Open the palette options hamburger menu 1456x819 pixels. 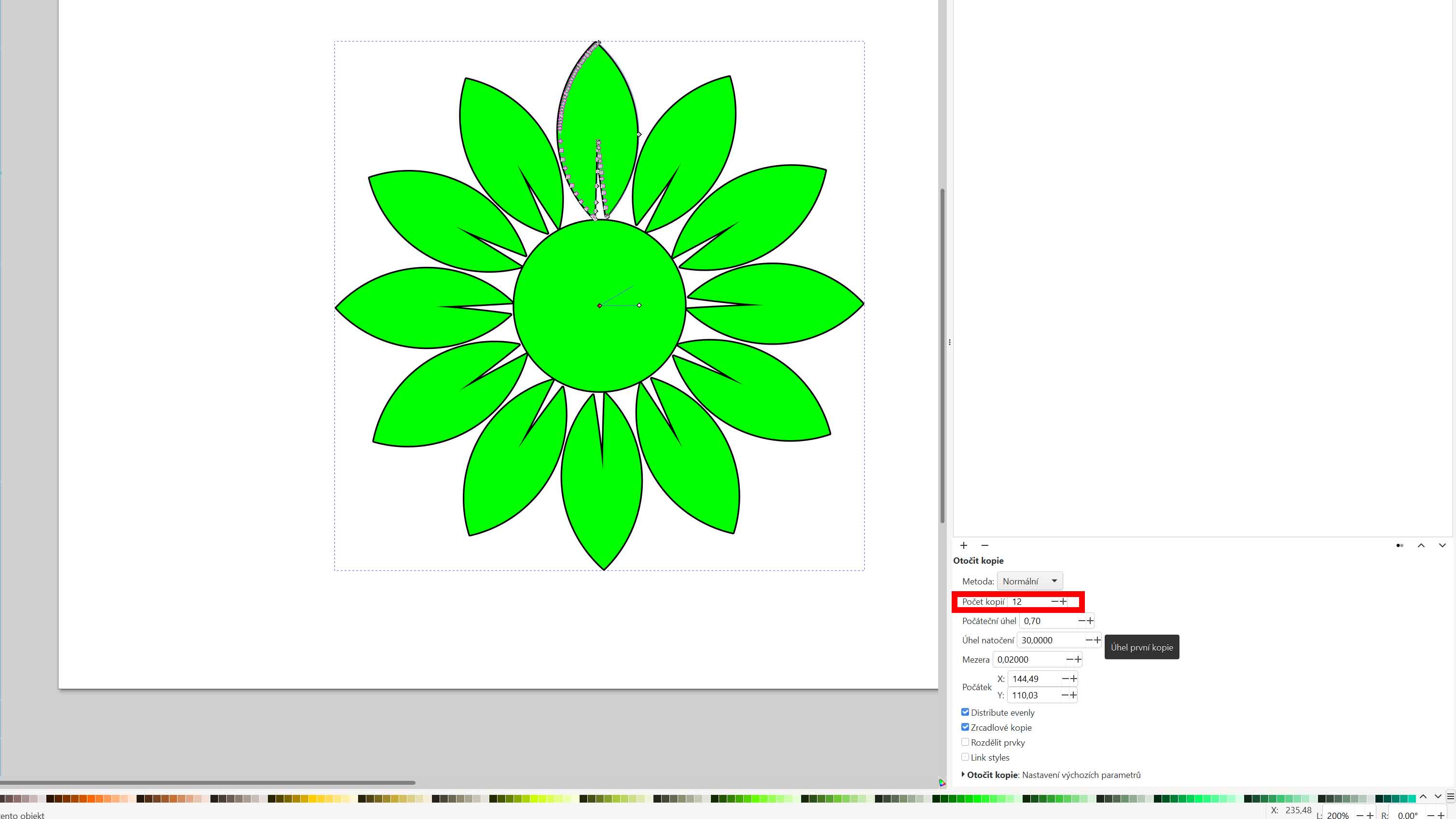(x=1450, y=797)
